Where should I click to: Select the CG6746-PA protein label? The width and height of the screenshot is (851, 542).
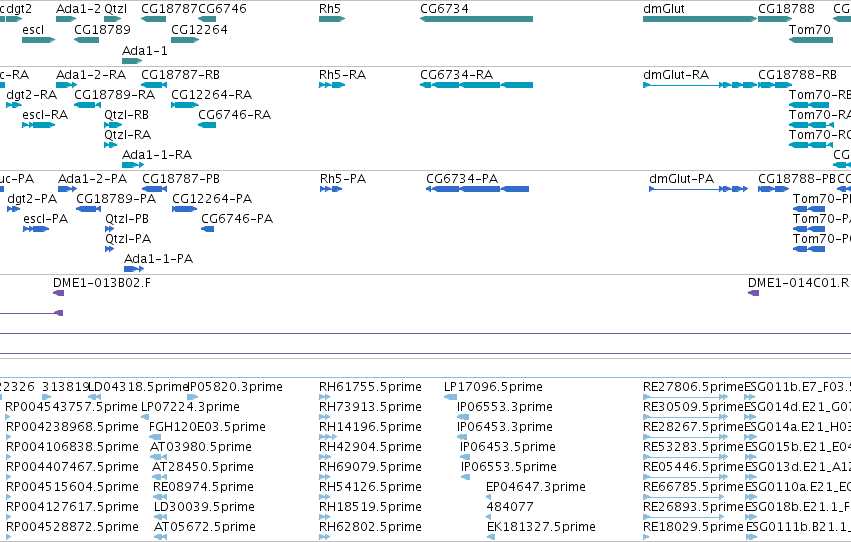(237, 219)
